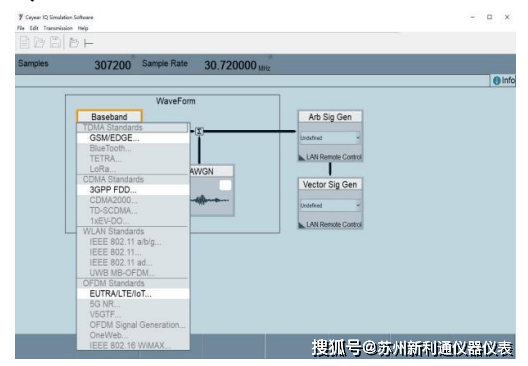
Task: Toggle the AWGN enable checkbox
Action: [225, 185]
